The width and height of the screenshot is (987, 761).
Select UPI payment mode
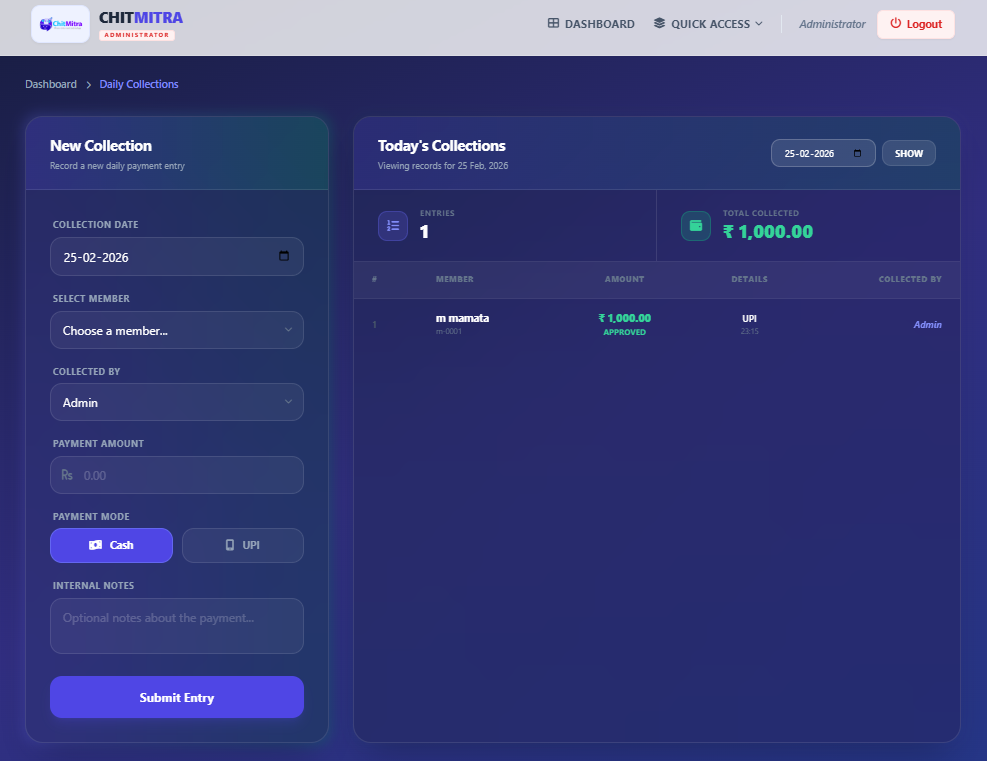pyautogui.click(x=242, y=545)
